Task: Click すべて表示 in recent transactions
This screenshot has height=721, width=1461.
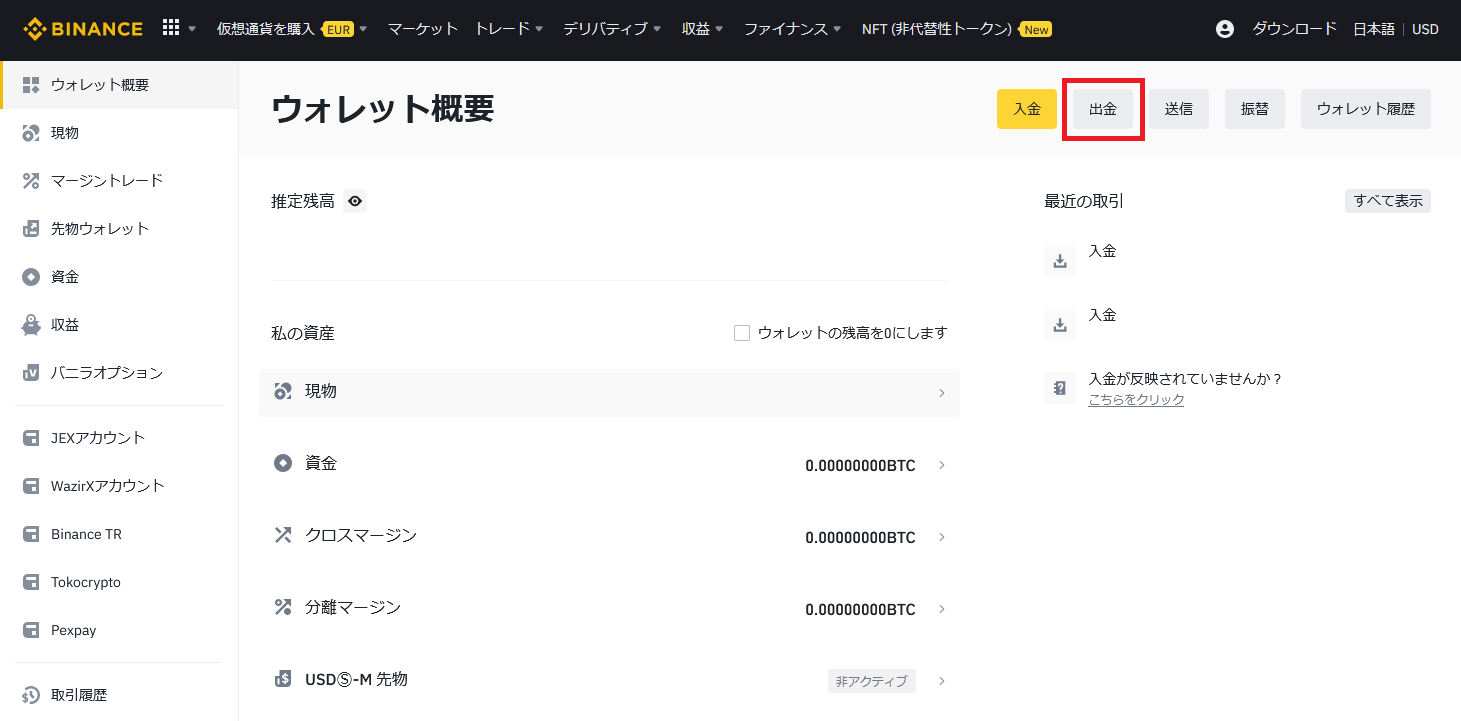Action: click(x=1388, y=201)
